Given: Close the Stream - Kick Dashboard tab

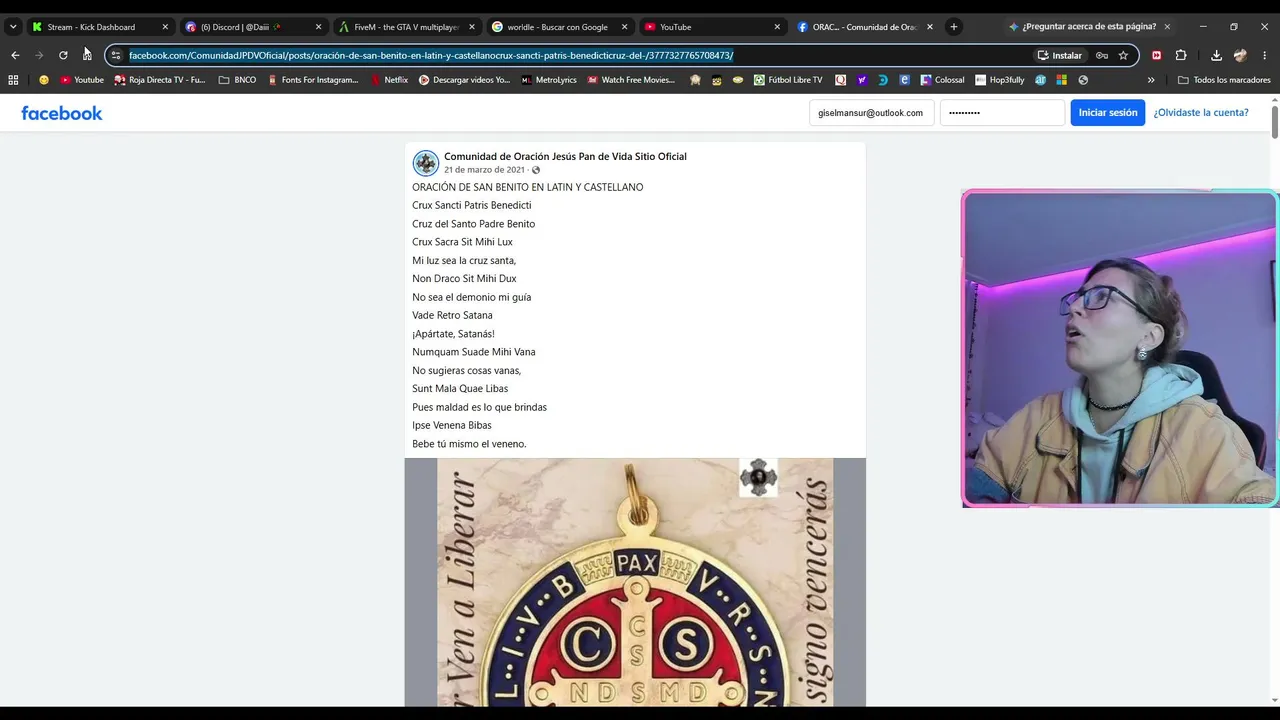Looking at the screenshot, I should [x=165, y=27].
